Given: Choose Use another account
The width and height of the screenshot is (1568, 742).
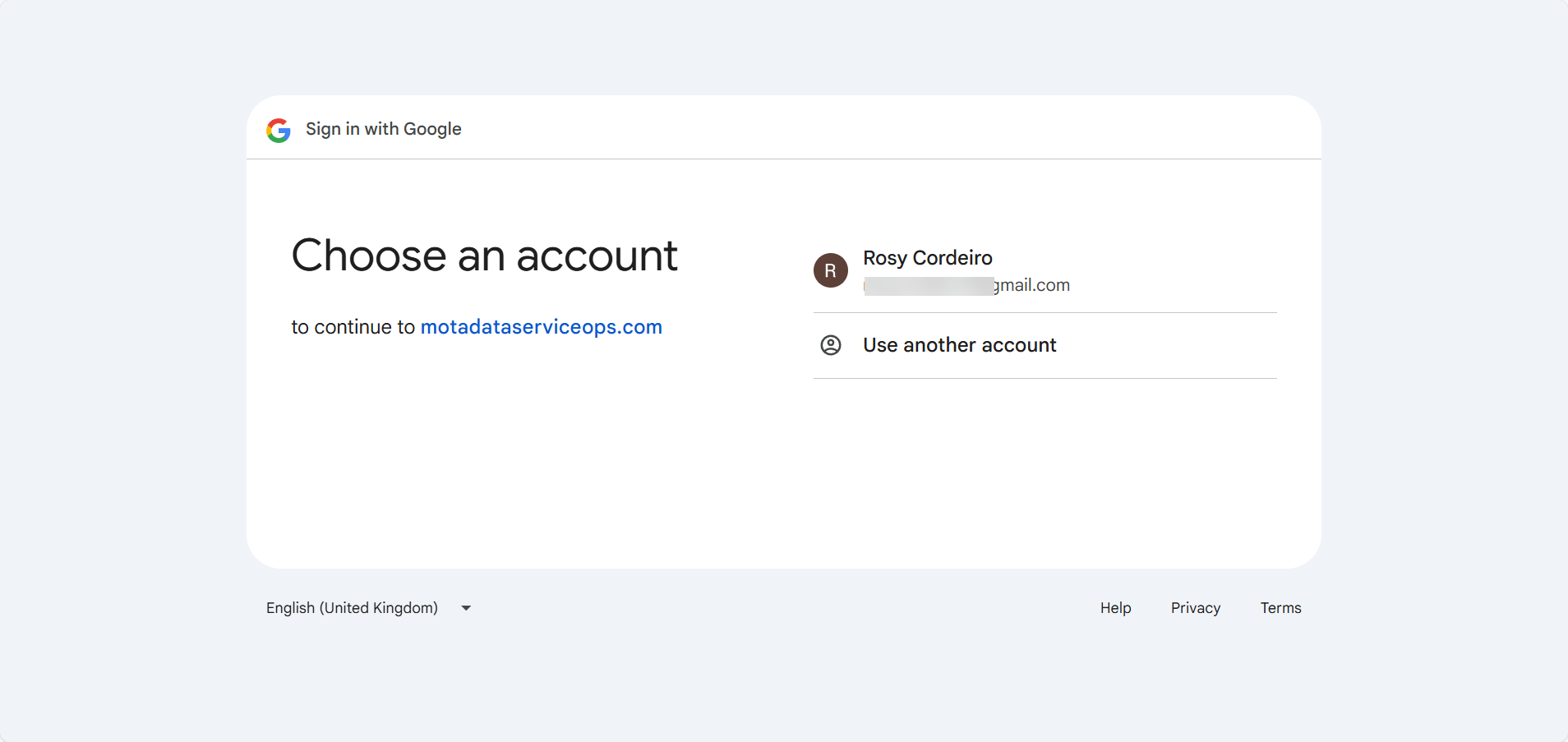Looking at the screenshot, I should [x=959, y=345].
